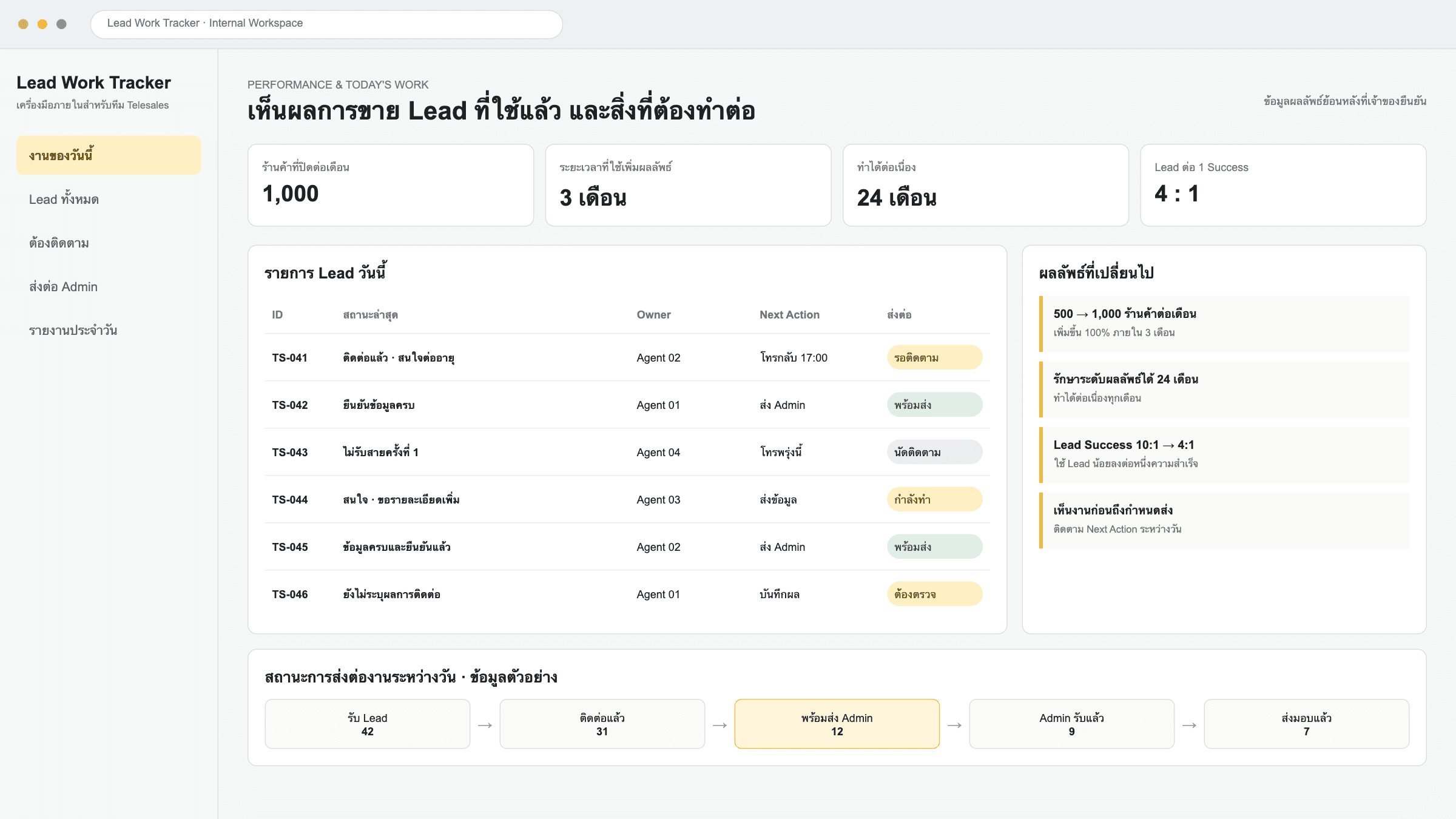Viewport: 1456px width, 819px height.
Task: Click the gray window zoom dot
Action: [x=61, y=24]
